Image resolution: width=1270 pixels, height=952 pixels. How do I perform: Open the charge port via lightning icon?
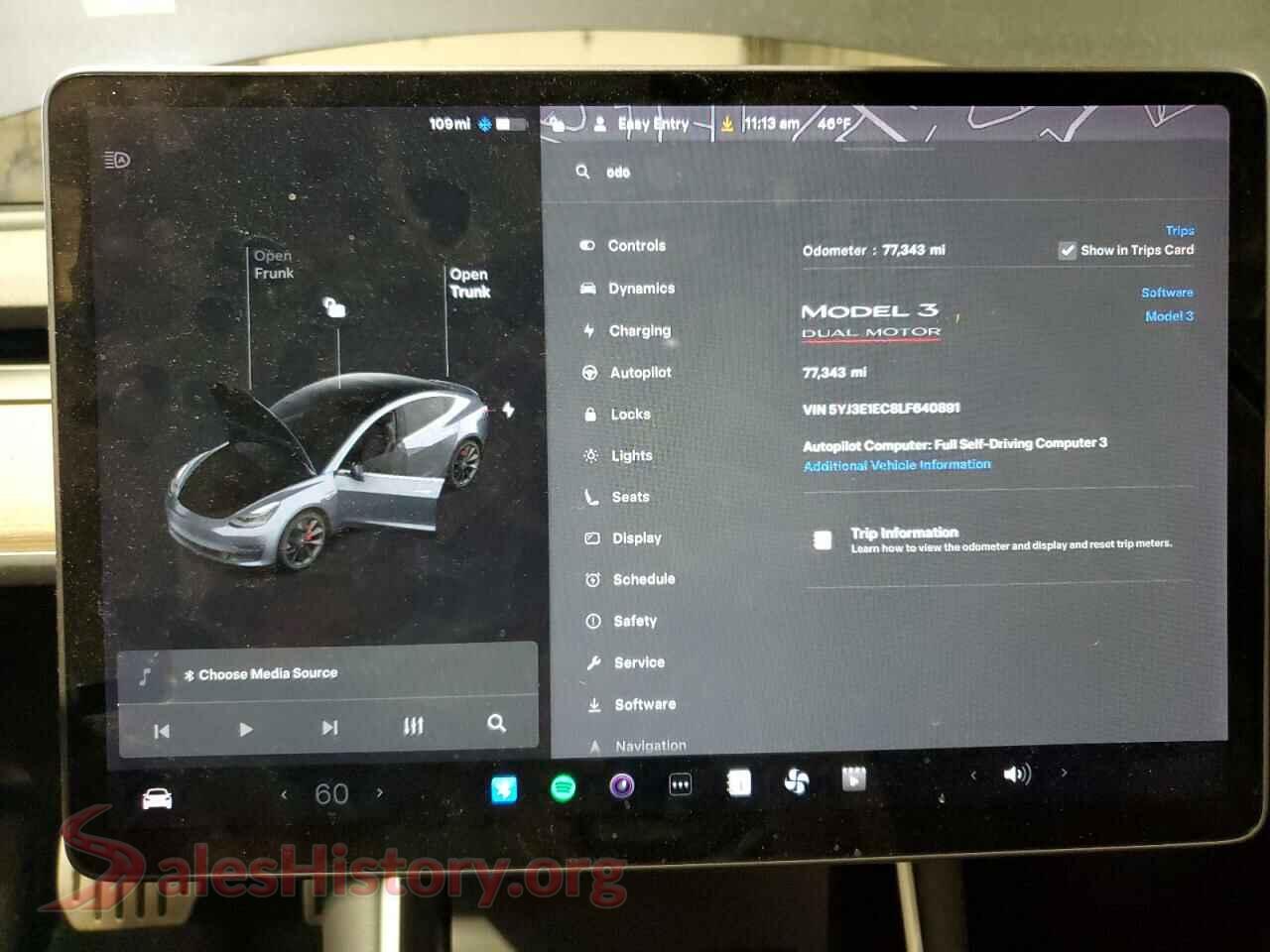click(508, 409)
